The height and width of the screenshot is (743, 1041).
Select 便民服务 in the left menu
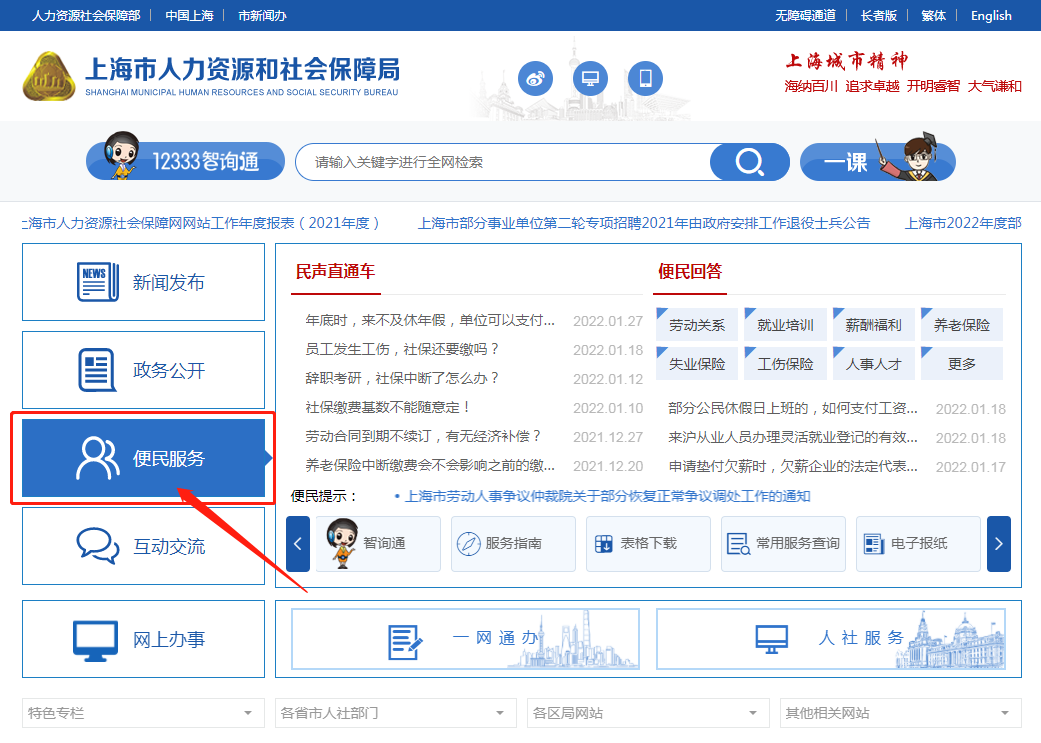(x=143, y=459)
